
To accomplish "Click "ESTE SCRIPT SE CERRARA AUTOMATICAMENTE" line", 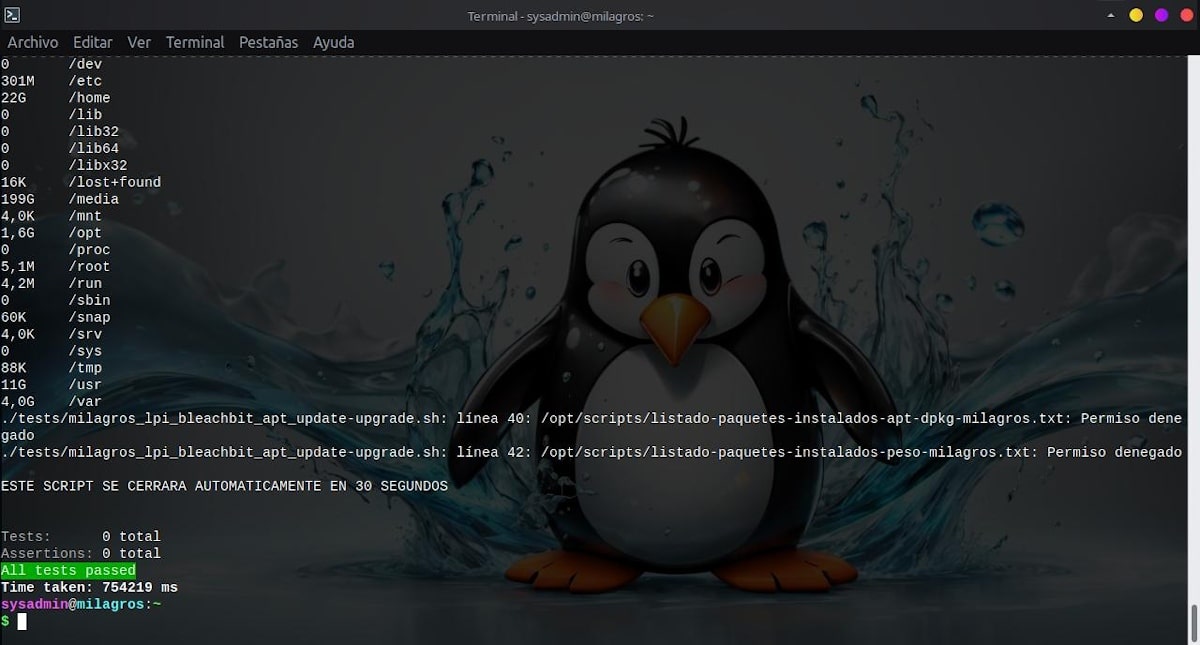I will [x=225, y=485].
